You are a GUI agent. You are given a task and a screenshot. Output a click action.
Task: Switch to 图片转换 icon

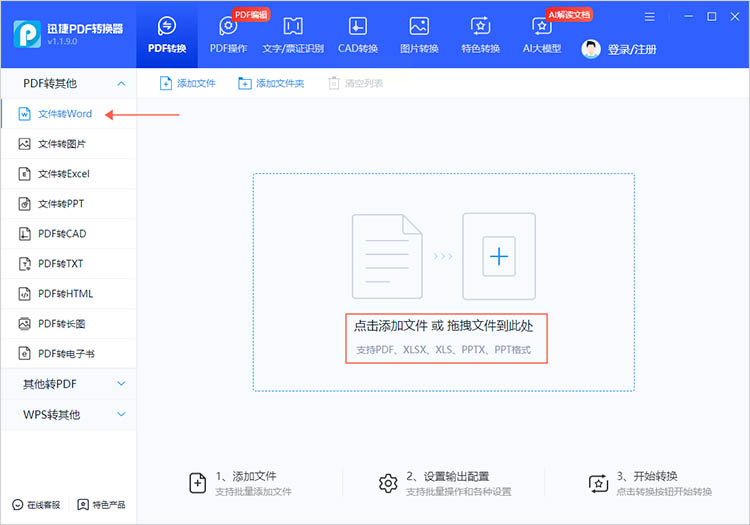[x=419, y=26]
